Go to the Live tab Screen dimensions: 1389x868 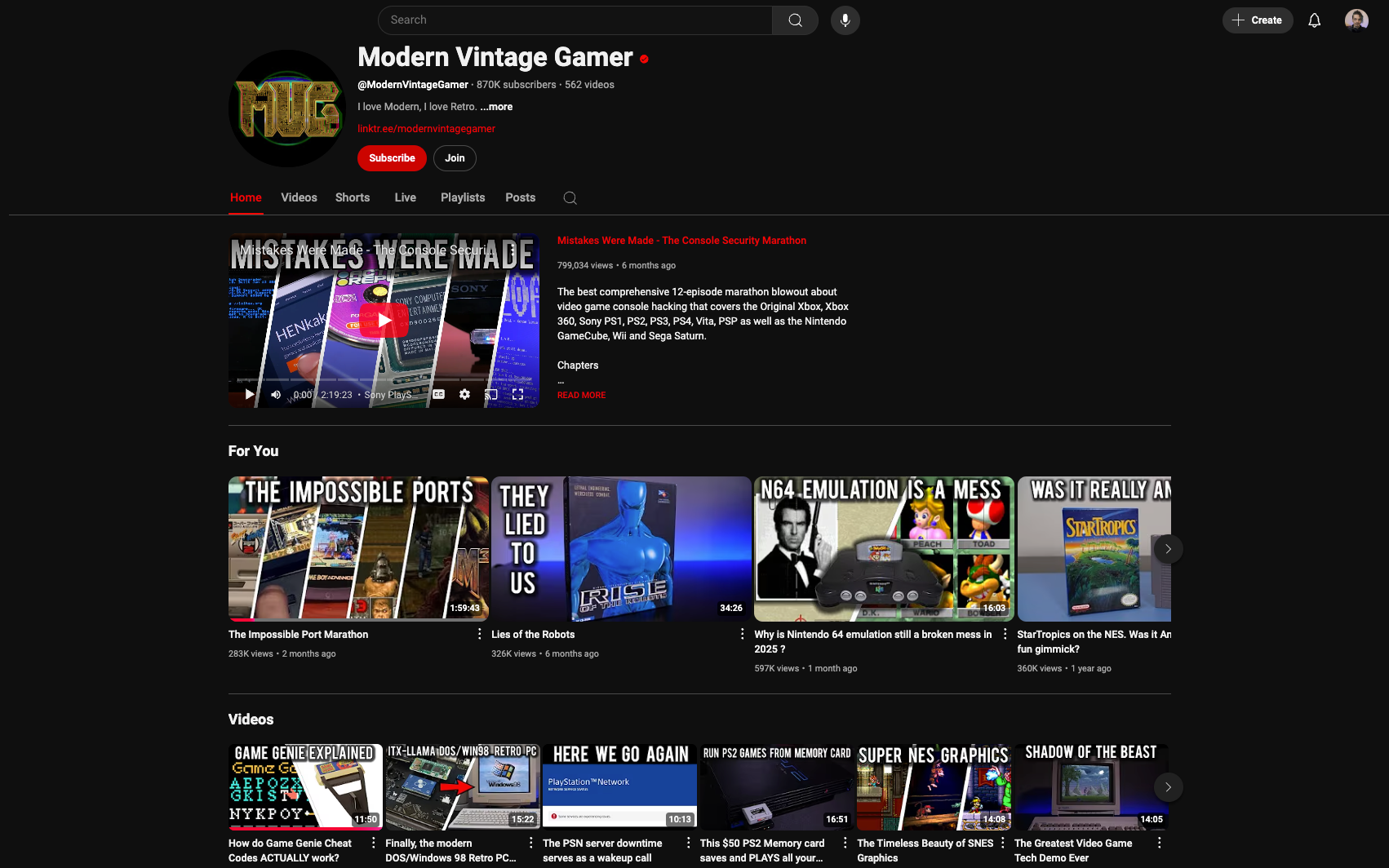point(406,198)
